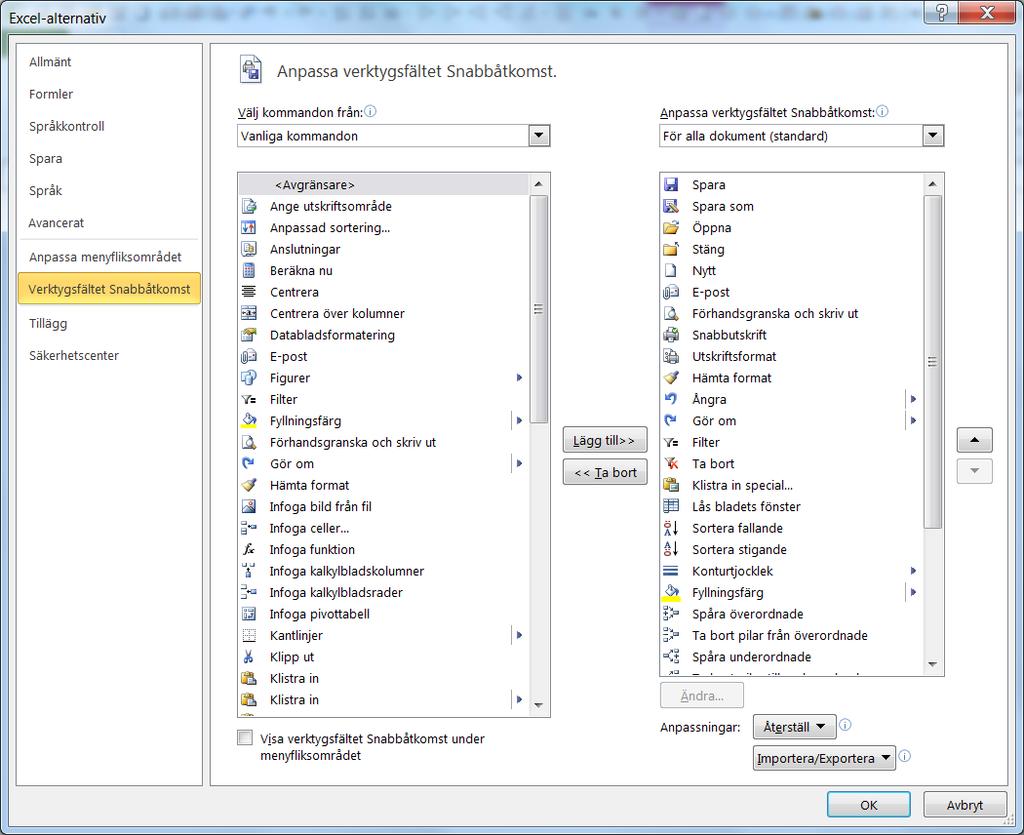Select Spåra överordnade icon
The image size is (1024, 835).
[x=671, y=614]
